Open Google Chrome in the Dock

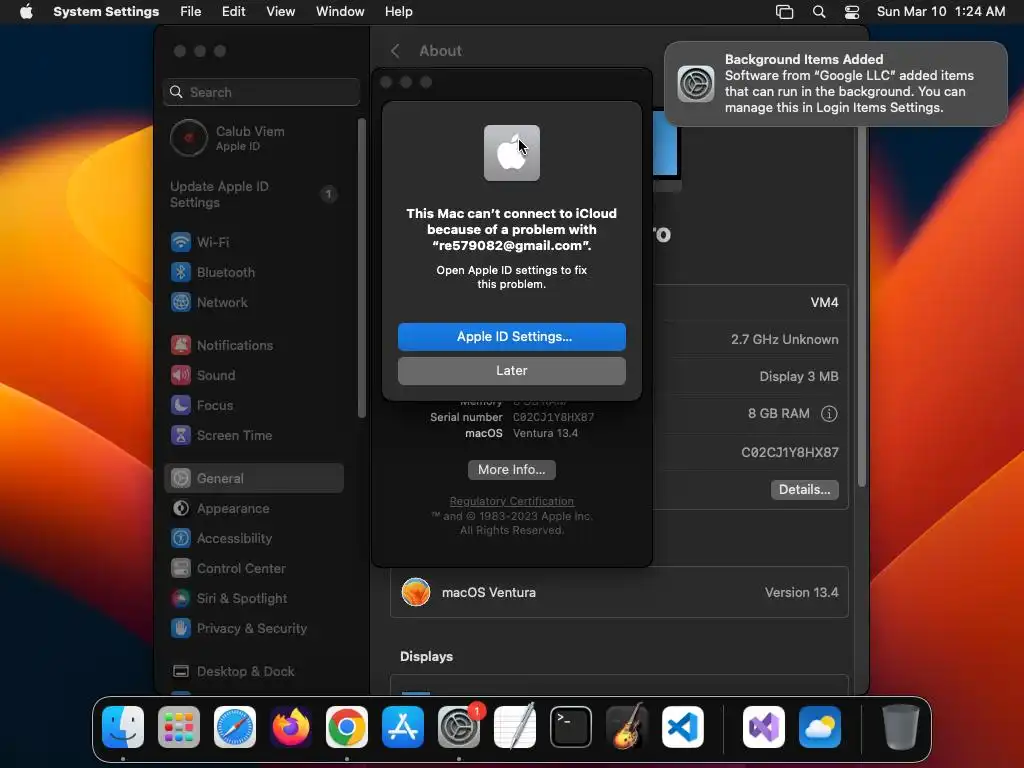pos(347,727)
